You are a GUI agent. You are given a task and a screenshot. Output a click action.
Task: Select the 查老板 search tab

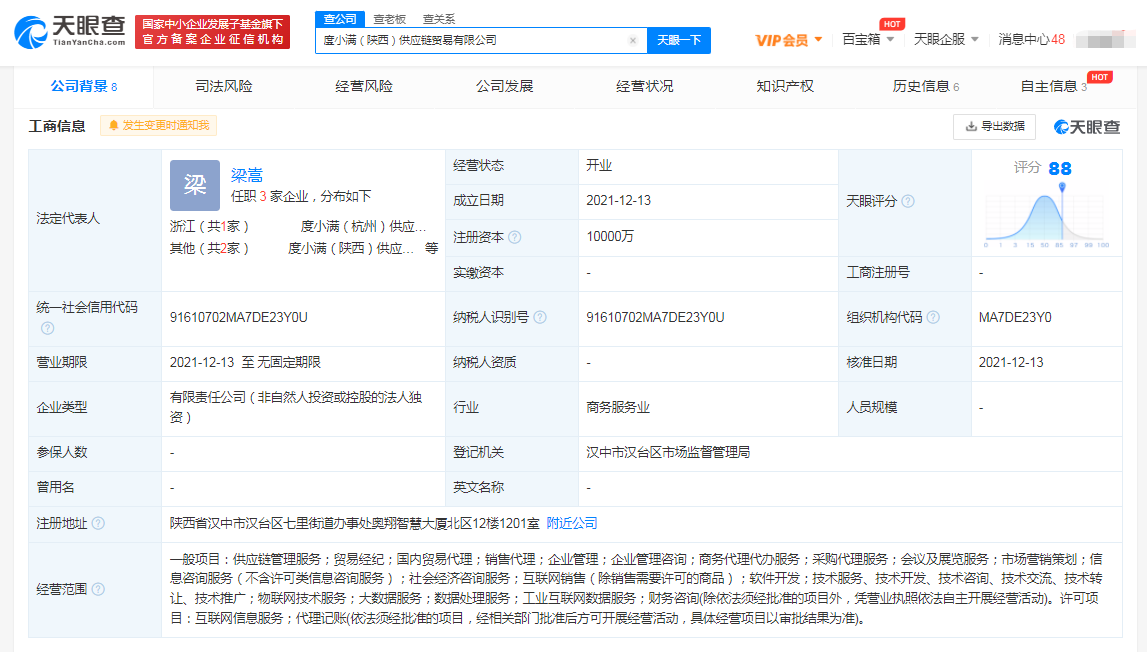[389, 19]
